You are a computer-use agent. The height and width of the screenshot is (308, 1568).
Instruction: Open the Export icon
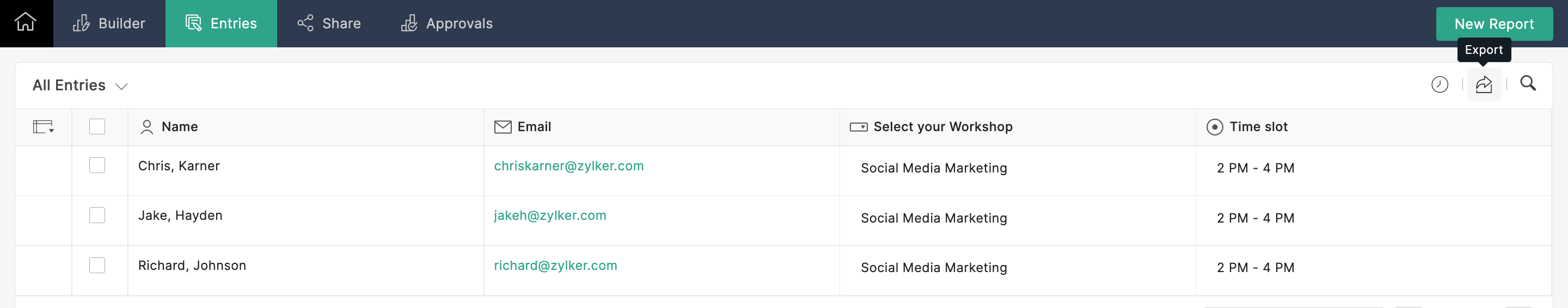point(1484,84)
